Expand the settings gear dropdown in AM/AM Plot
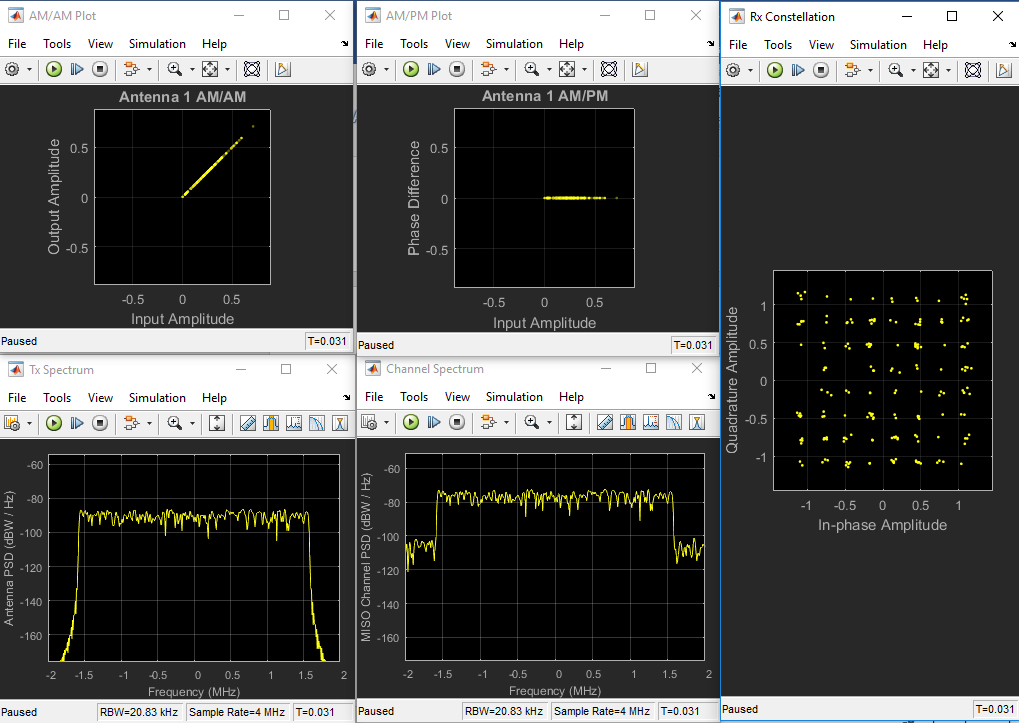 pyautogui.click(x=29, y=69)
